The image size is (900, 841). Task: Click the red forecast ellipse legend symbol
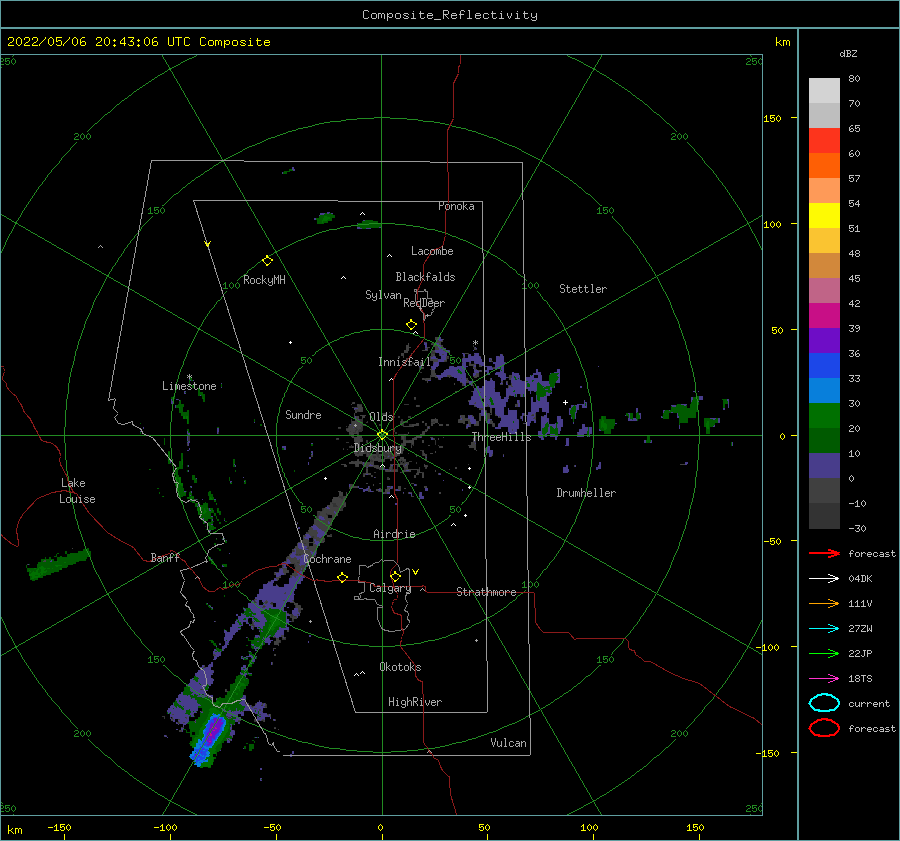point(824,728)
